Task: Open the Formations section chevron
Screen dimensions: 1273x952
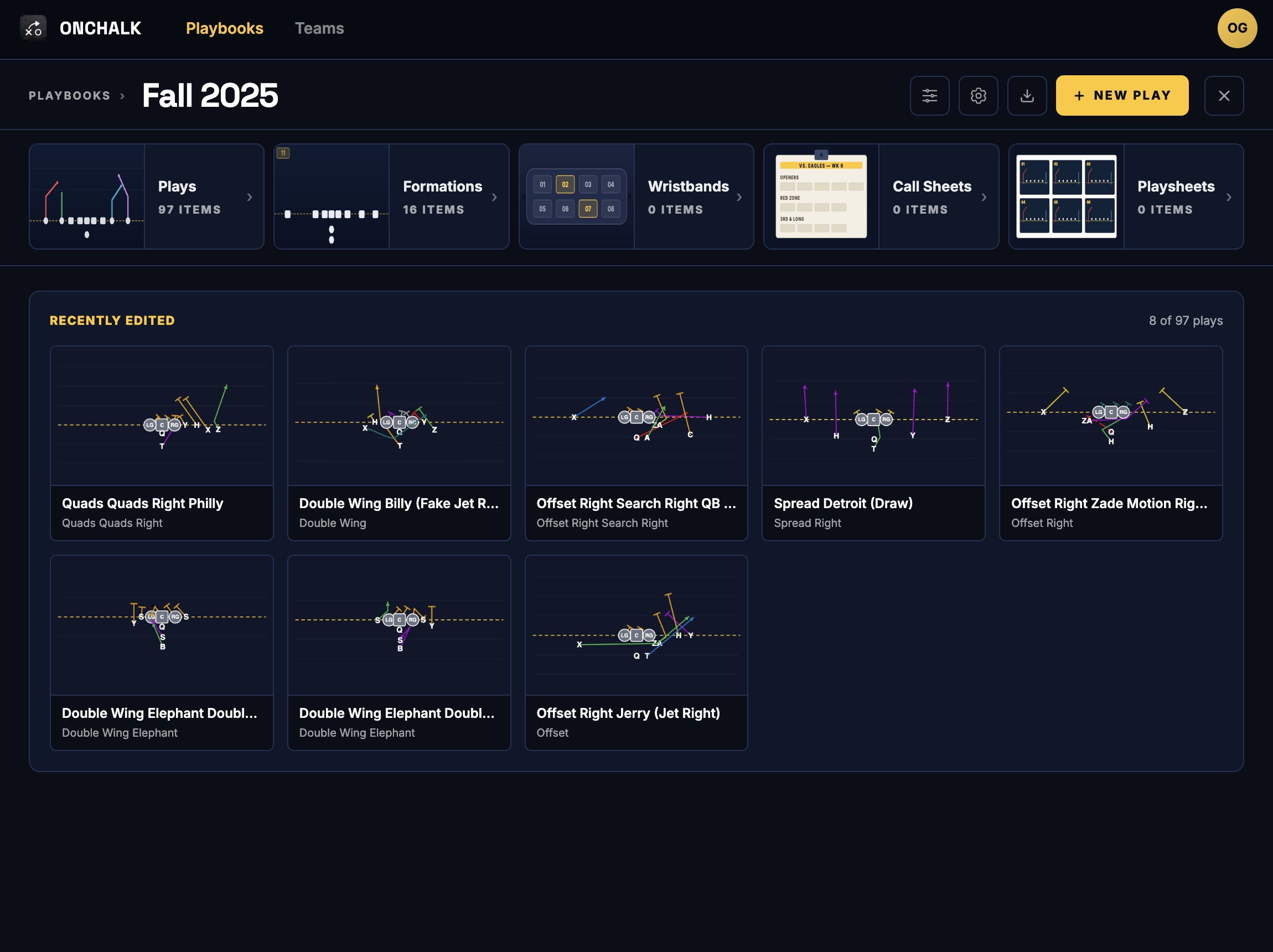Action: pyautogui.click(x=494, y=198)
